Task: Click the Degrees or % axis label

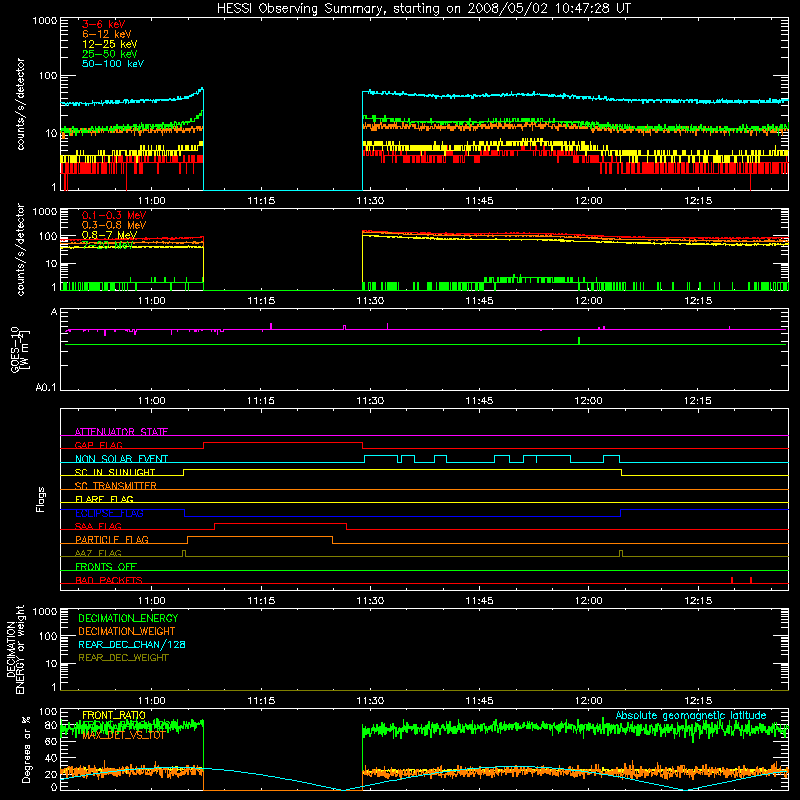Action: click(x=26, y=749)
